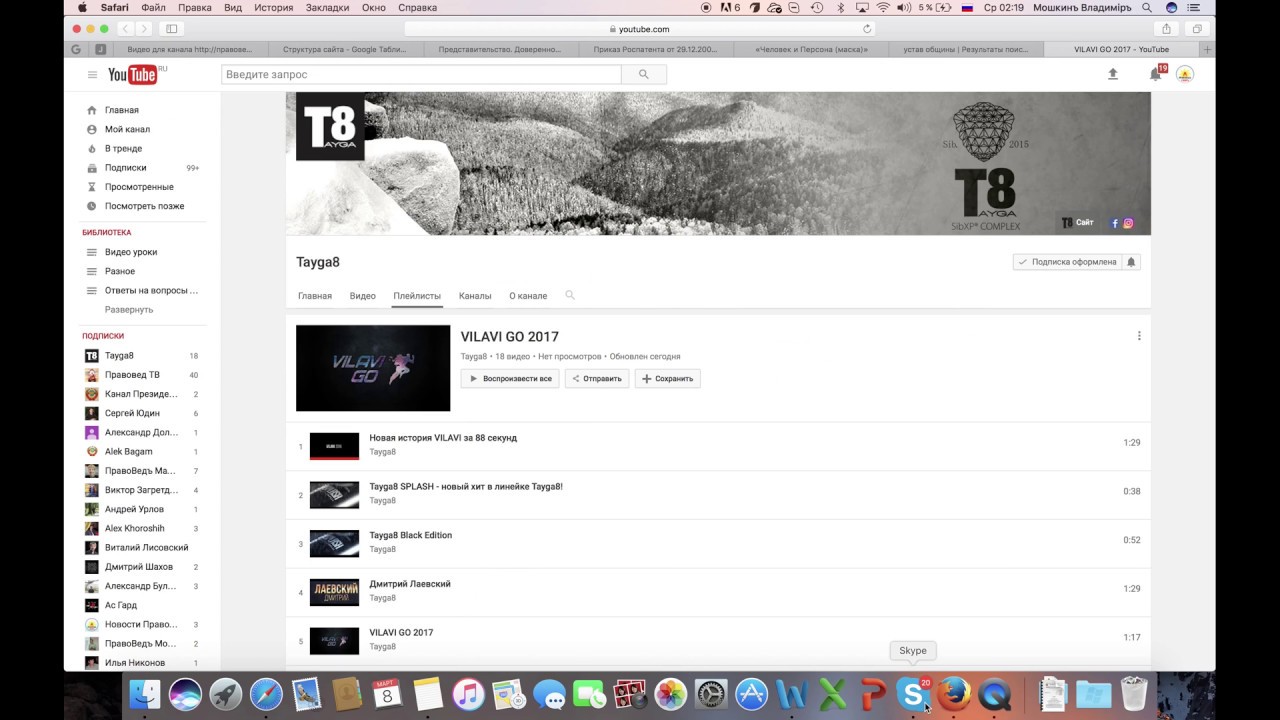The image size is (1280, 720).
Task: Show all tabs overview button
Action: [x=1197, y=29]
